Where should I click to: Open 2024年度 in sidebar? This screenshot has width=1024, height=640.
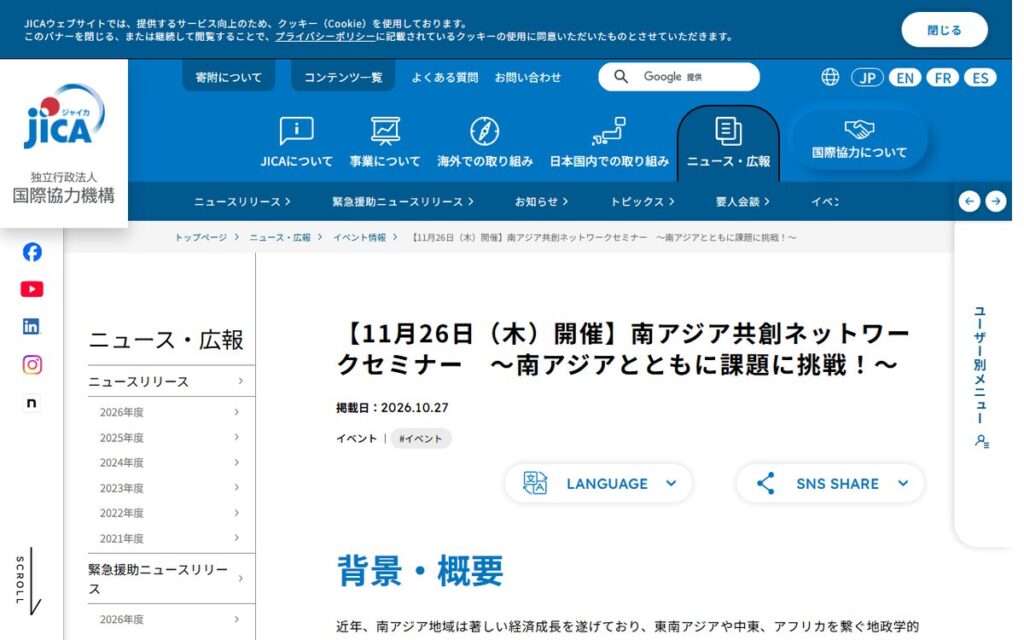point(171,462)
